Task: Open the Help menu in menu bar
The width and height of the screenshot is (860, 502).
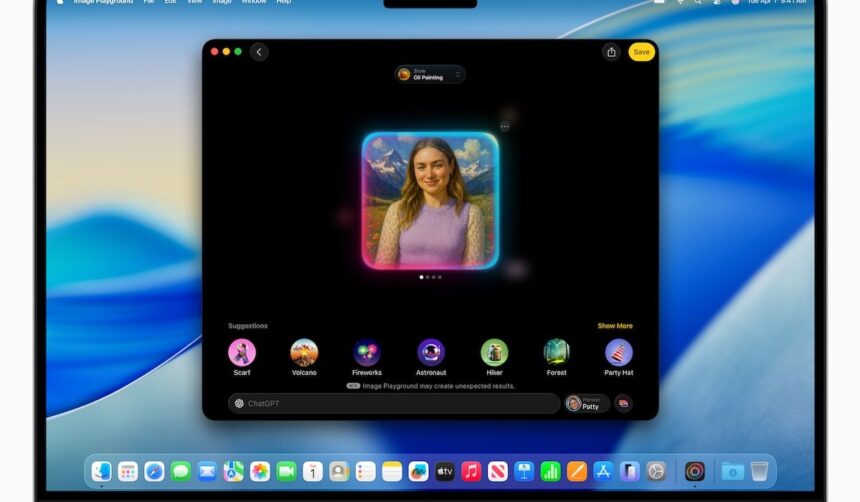Action: point(284,2)
